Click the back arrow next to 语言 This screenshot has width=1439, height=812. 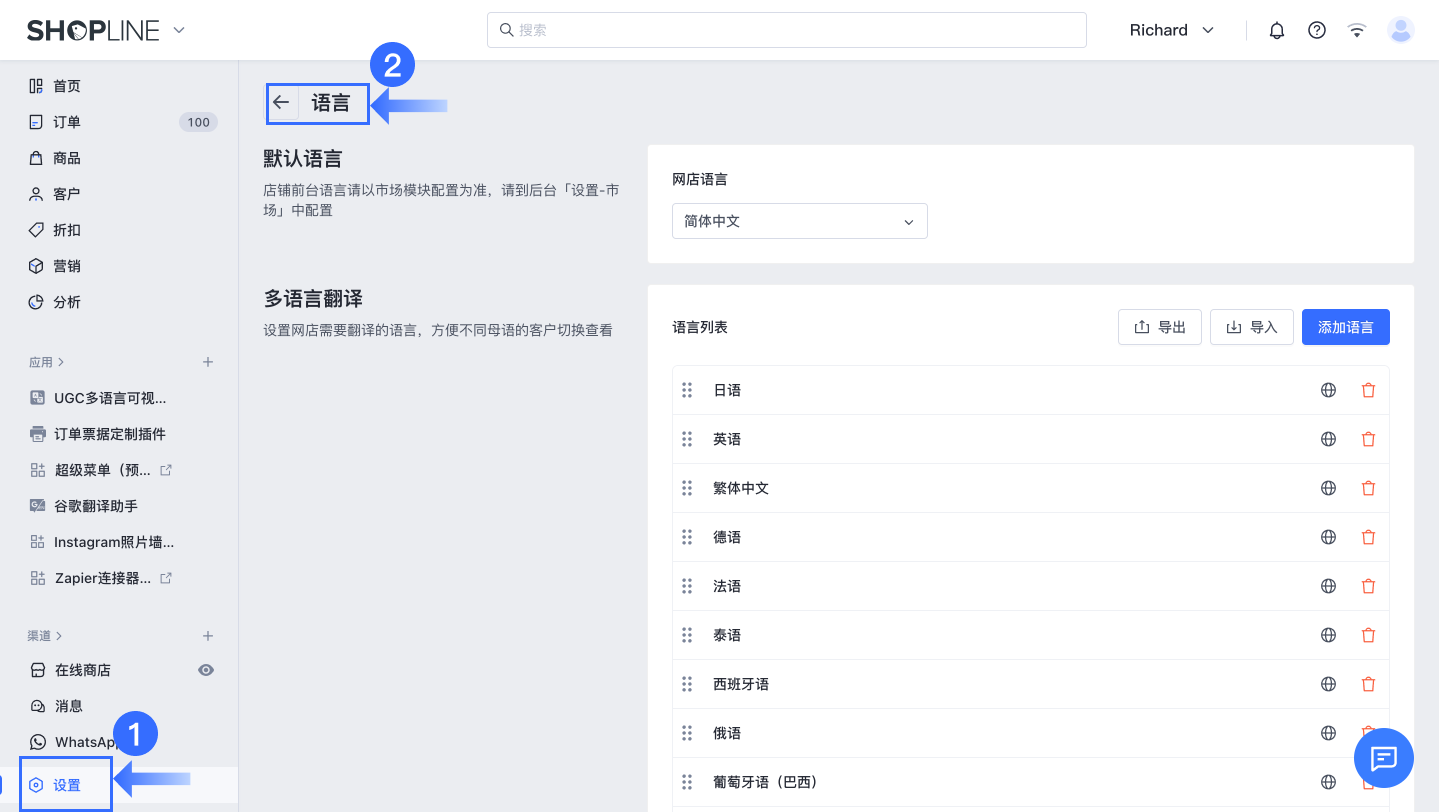tap(281, 103)
